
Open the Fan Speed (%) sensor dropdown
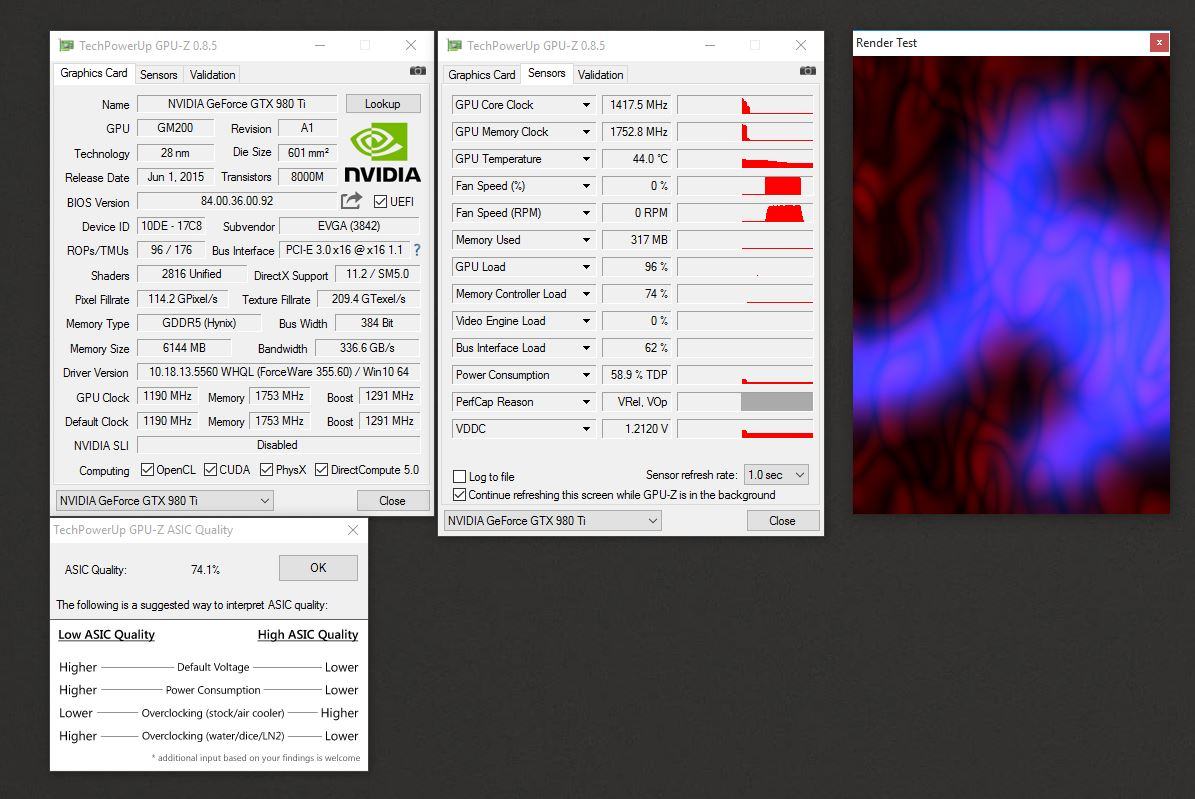586,186
